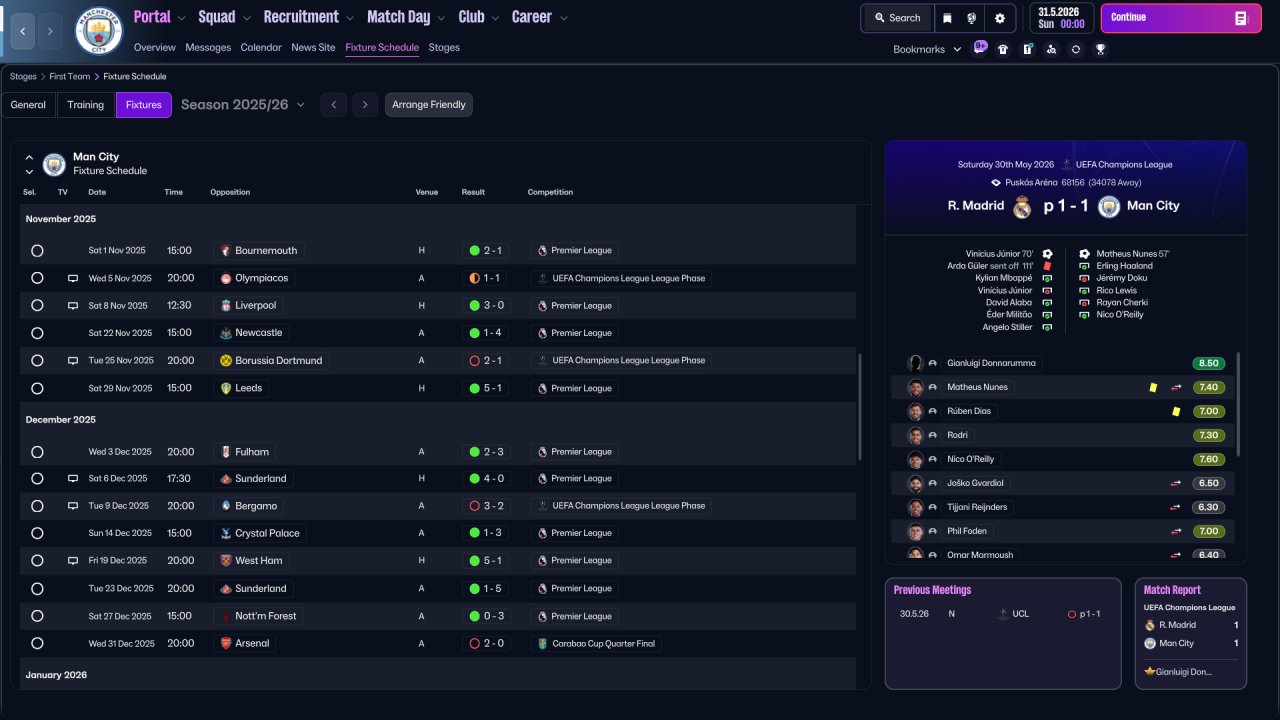
Task: Select the Bournemouth fixture radio button
Action: click(37, 251)
